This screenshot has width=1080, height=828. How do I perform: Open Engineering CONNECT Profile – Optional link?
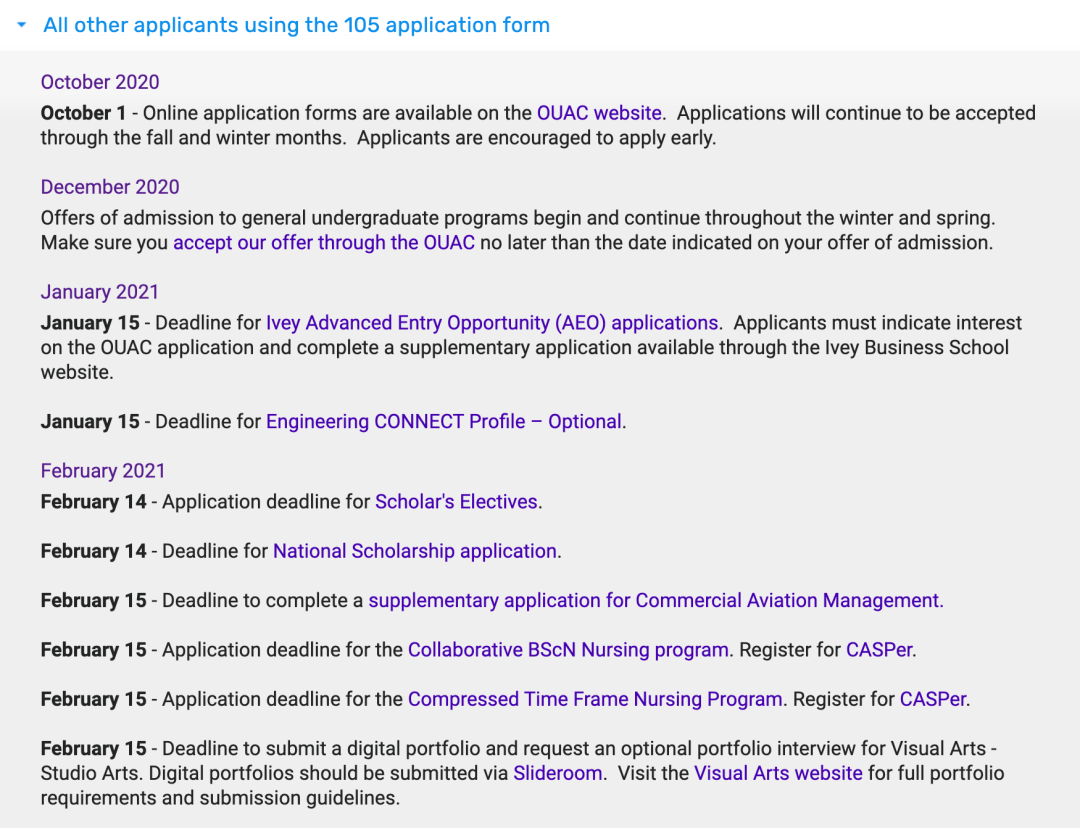click(444, 422)
